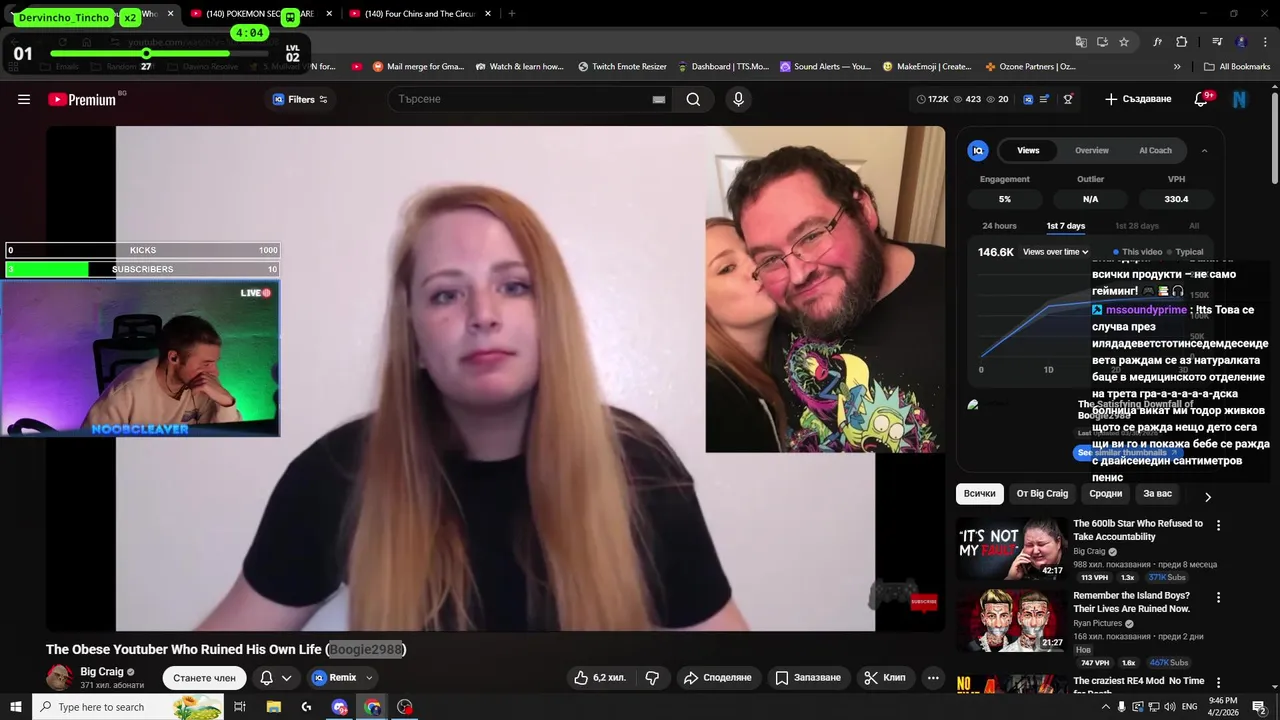Select the 24 hours time range
Viewport: 1280px width, 720px height.
tap(999, 226)
